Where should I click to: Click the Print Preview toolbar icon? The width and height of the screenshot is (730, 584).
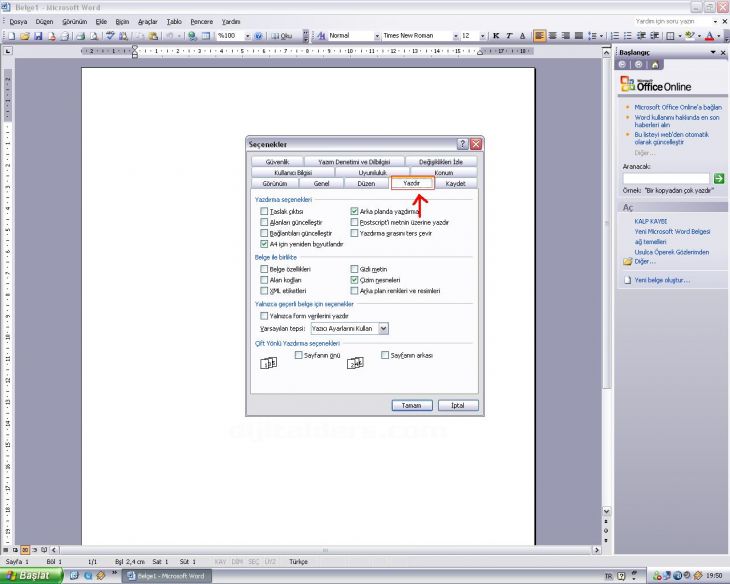[x=94, y=36]
